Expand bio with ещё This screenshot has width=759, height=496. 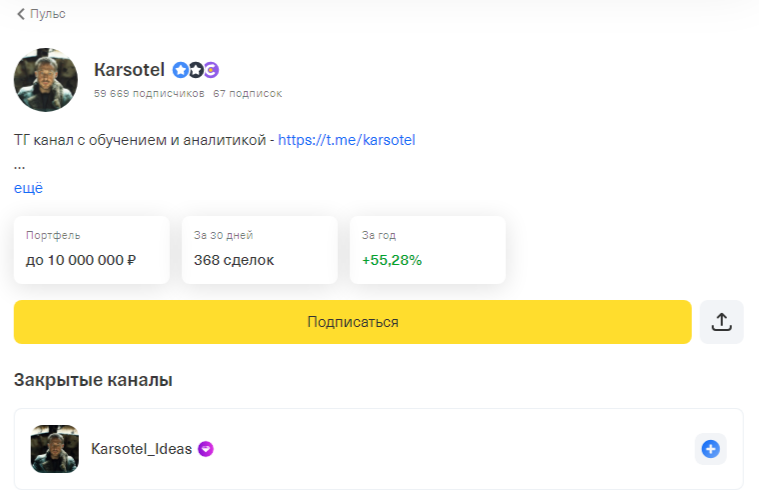pos(29,188)
